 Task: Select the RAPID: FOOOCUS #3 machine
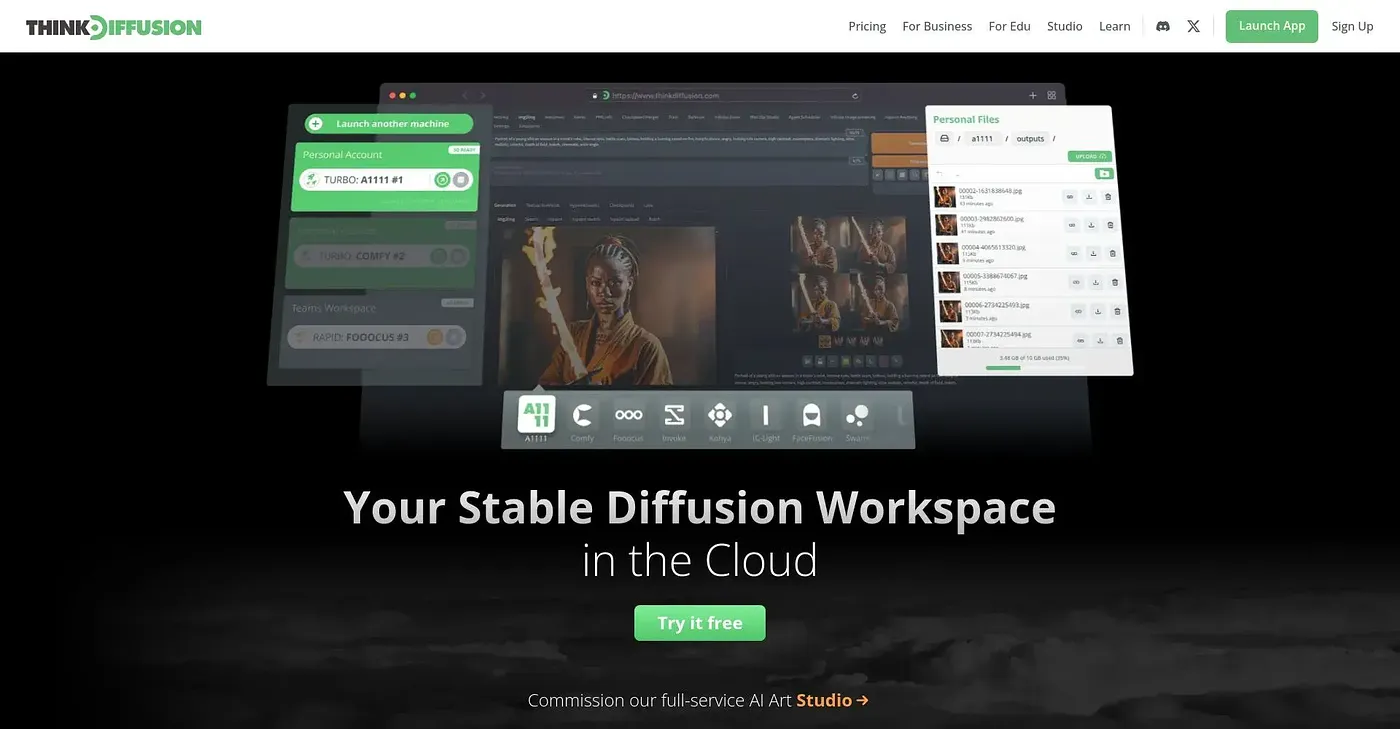click(x=377, y=337)
